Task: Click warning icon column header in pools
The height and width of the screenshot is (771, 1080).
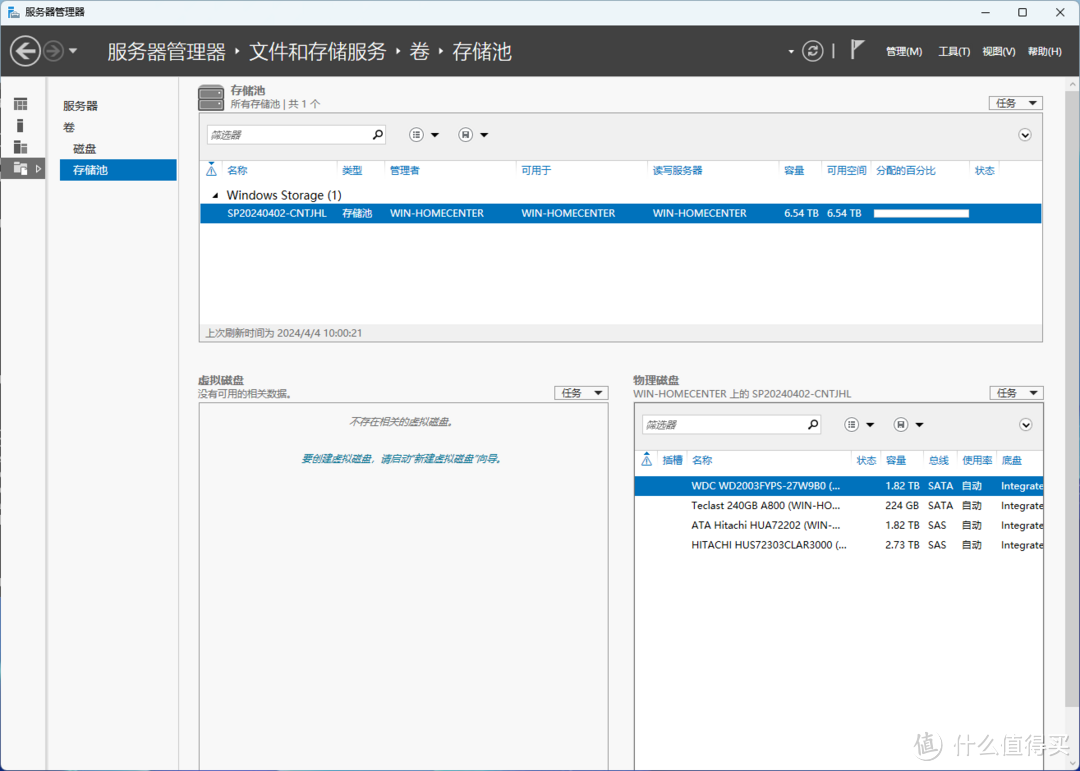Action: (x=211, y=169)
